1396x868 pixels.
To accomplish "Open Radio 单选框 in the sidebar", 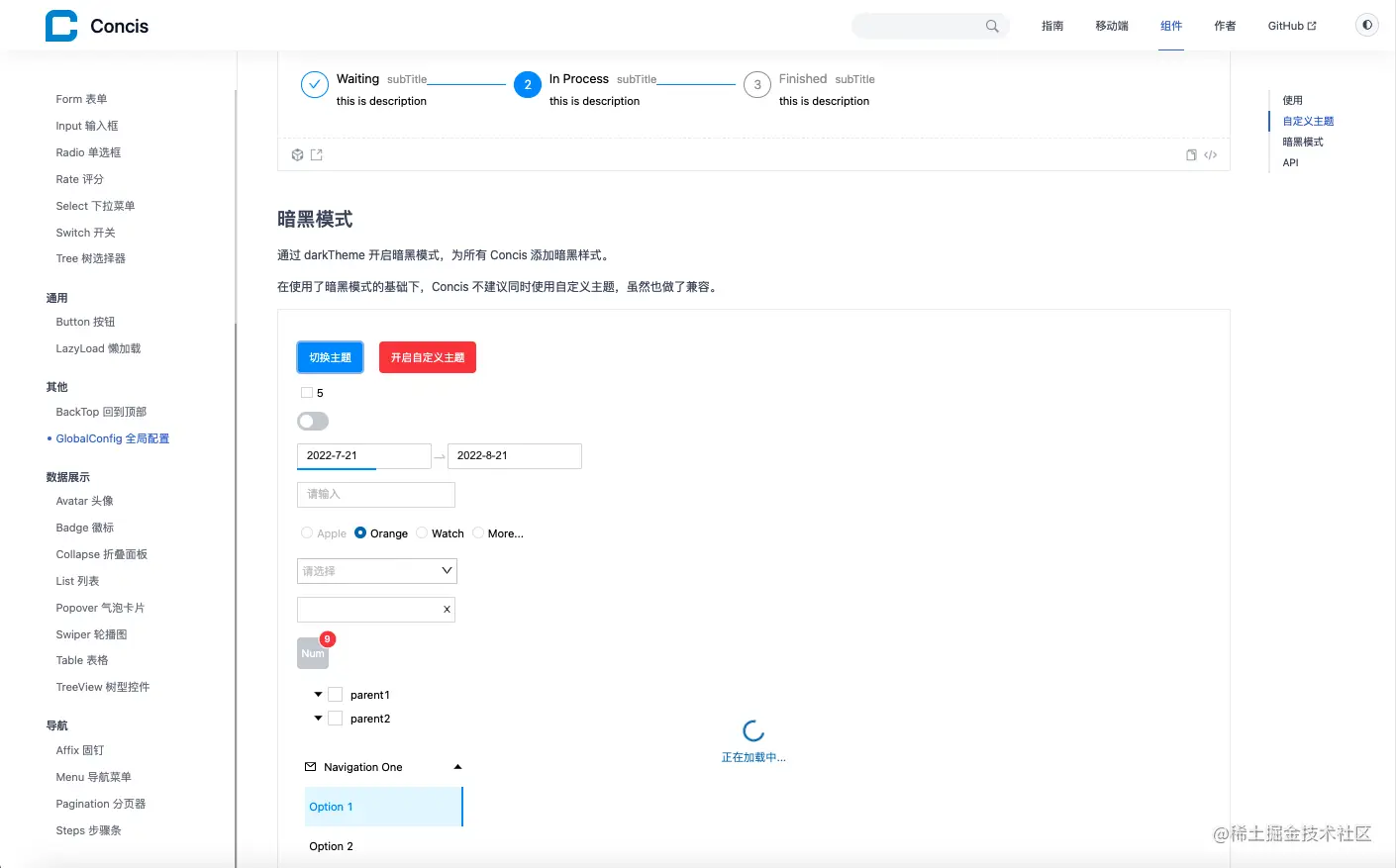I will pos(88,152).
